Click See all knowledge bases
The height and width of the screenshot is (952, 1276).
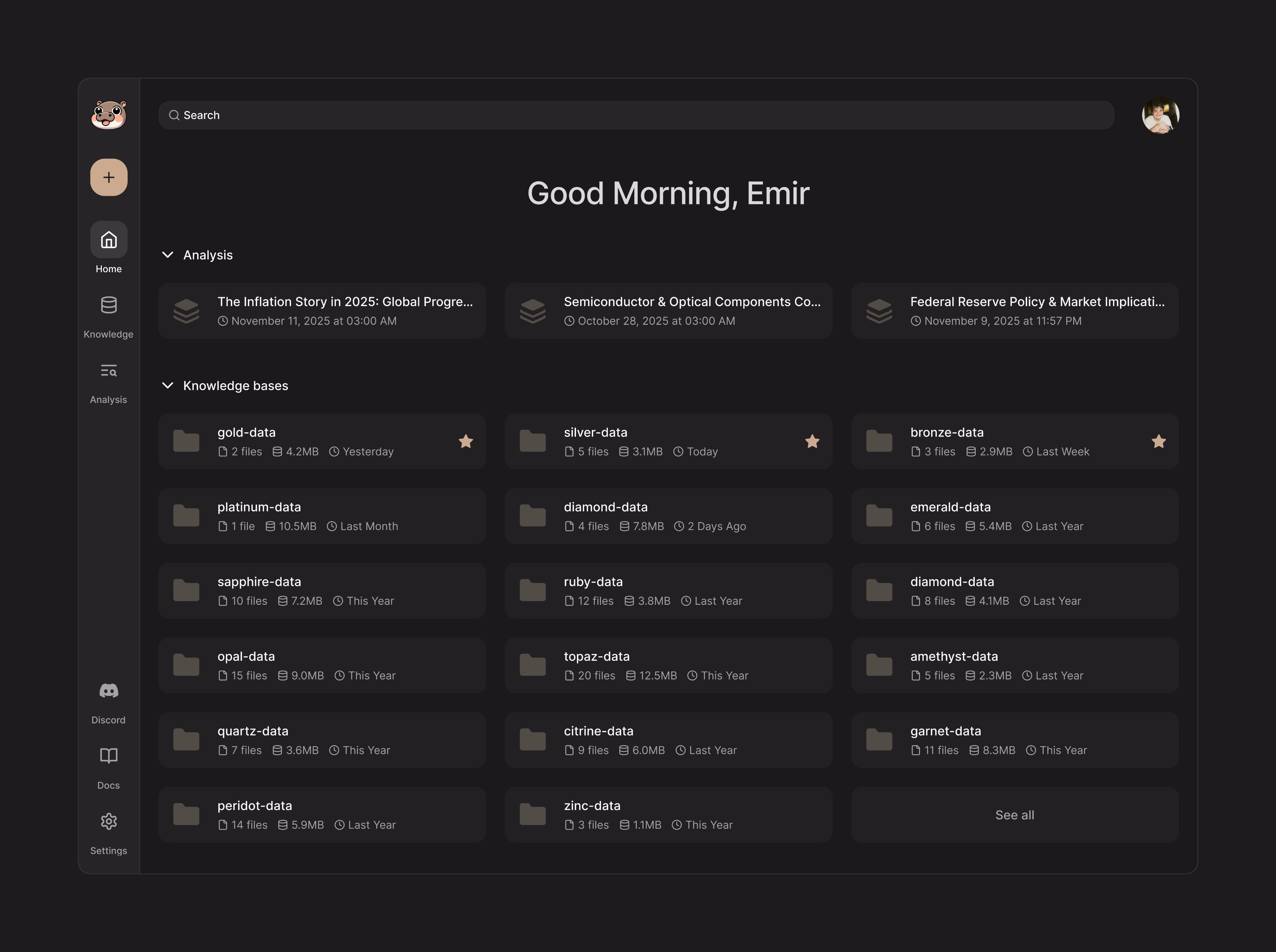tap(1015, 815)
